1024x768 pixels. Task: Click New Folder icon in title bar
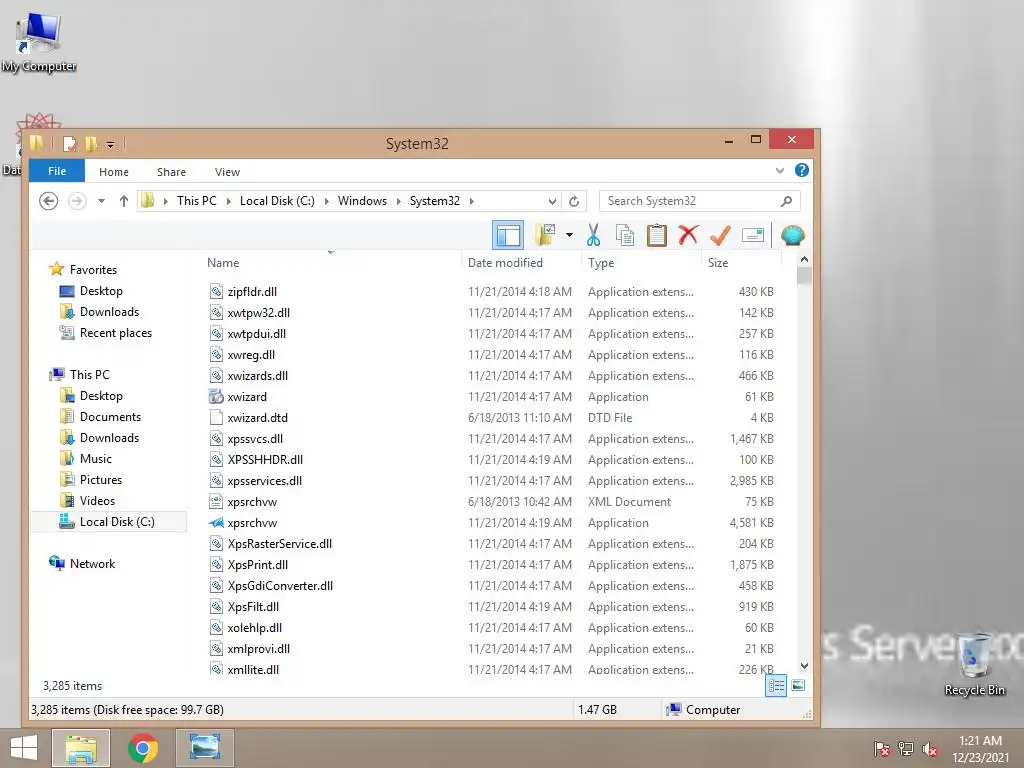(91, 144)
